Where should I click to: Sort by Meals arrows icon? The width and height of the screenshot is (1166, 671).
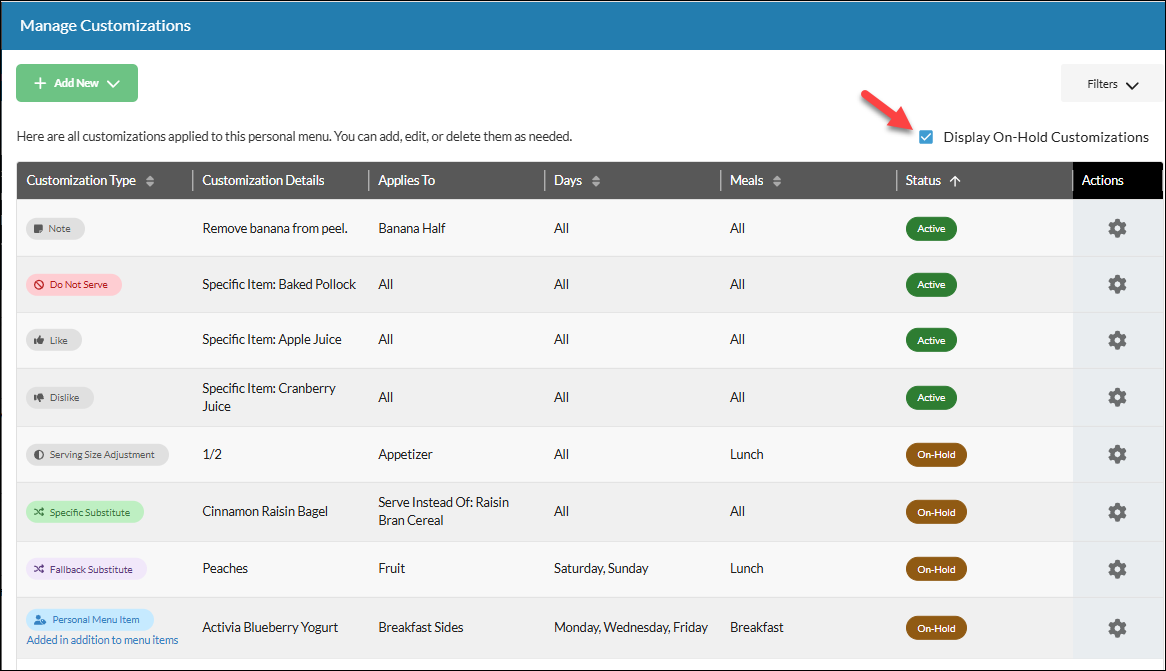pos(776,181)
